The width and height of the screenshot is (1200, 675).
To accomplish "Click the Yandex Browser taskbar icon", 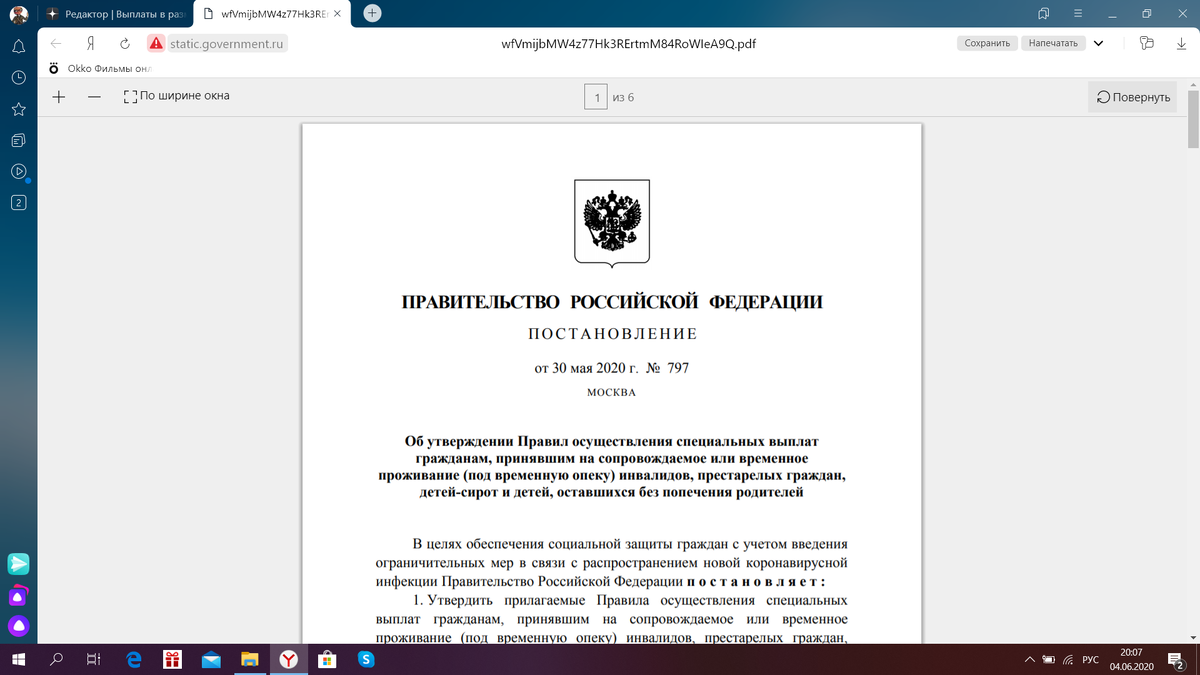I will (x=288, y=659).
